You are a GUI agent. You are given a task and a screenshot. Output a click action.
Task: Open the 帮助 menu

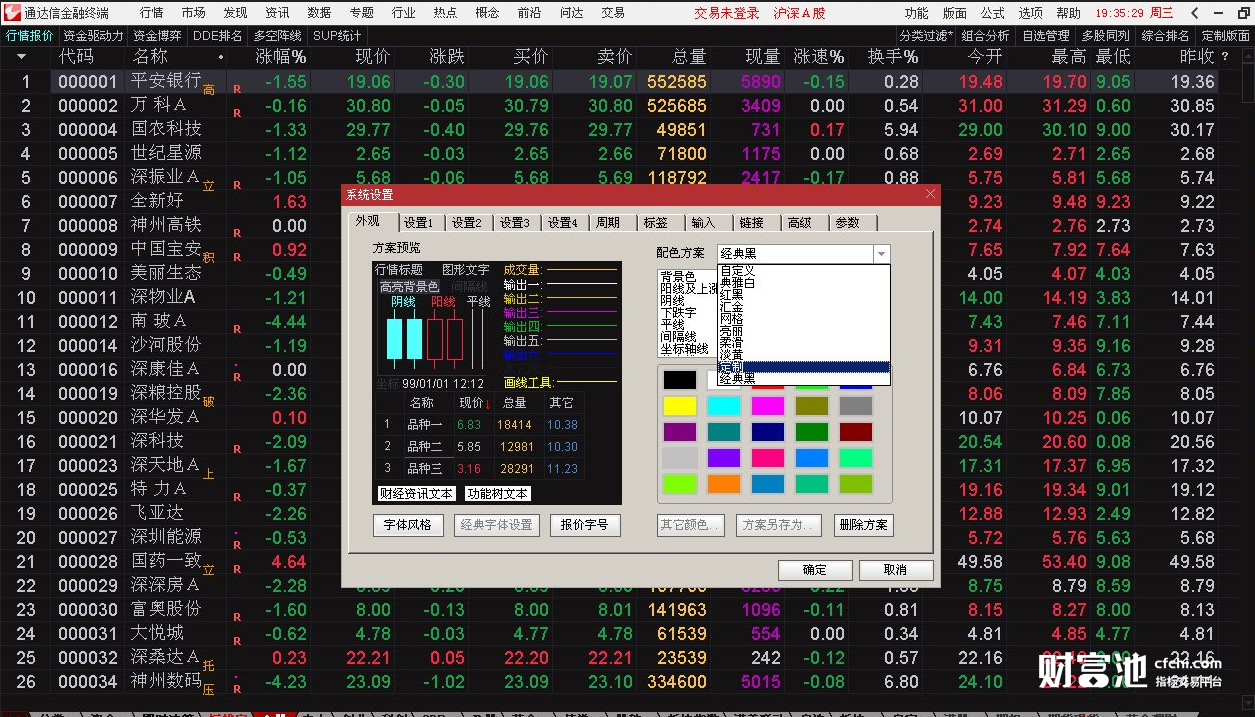tap(1068, 13)
